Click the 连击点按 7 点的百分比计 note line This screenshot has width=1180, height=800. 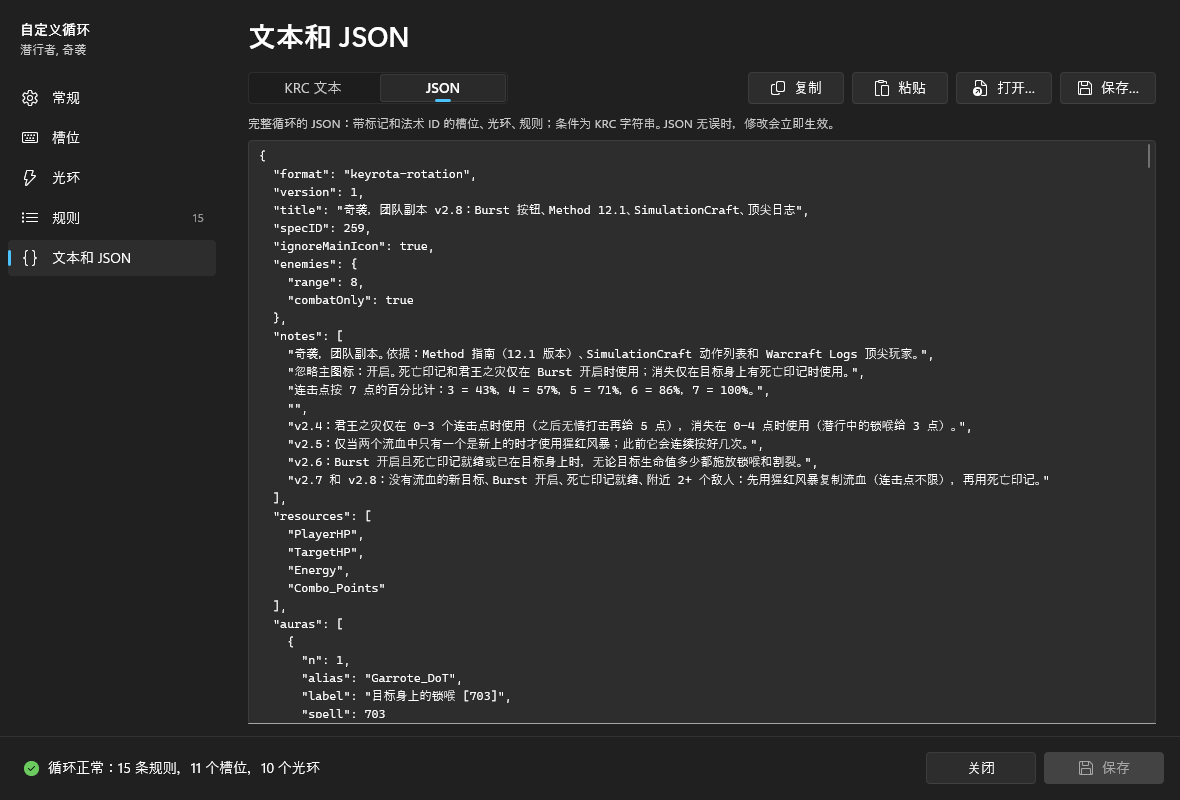(529, 390)
